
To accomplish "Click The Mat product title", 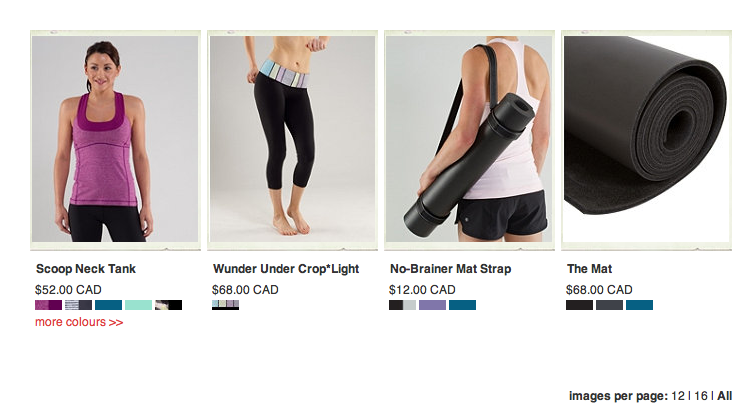I will click(x=589, y=269).
